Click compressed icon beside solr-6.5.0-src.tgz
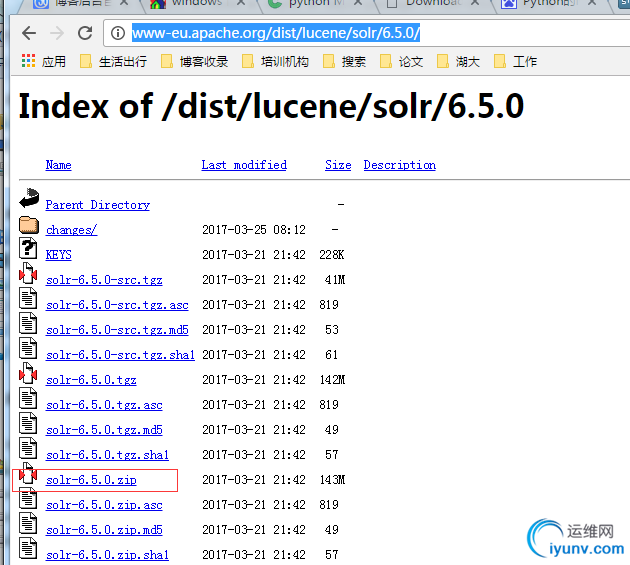Viewport: 630px width, 565px height. (28, 273)
